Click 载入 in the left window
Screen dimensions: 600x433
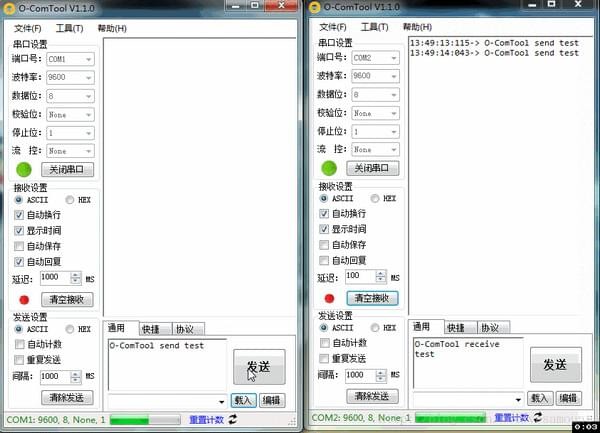243,400
